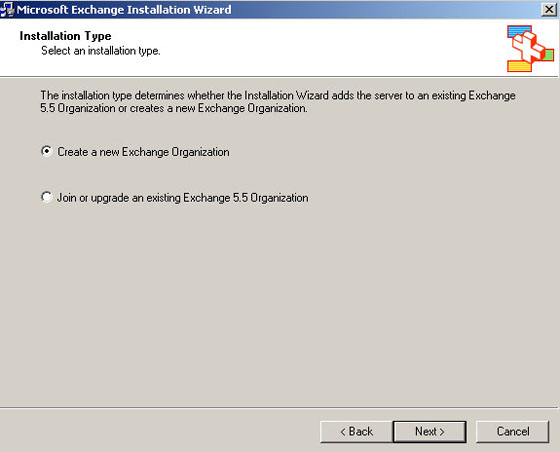Click the blue block of the Exchange logo
Screen dimensions: 560x452
pos(518,31)
